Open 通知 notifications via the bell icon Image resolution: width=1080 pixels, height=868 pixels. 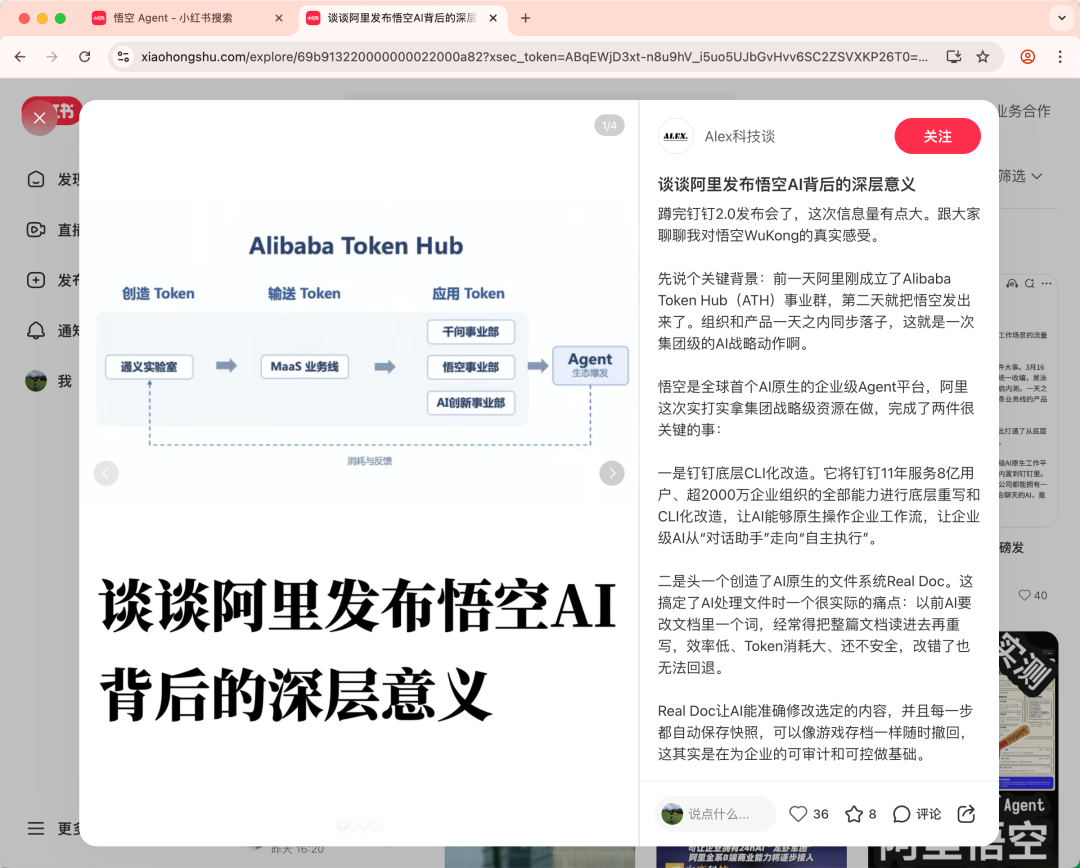pyautogui.click(x=36, y=330)
